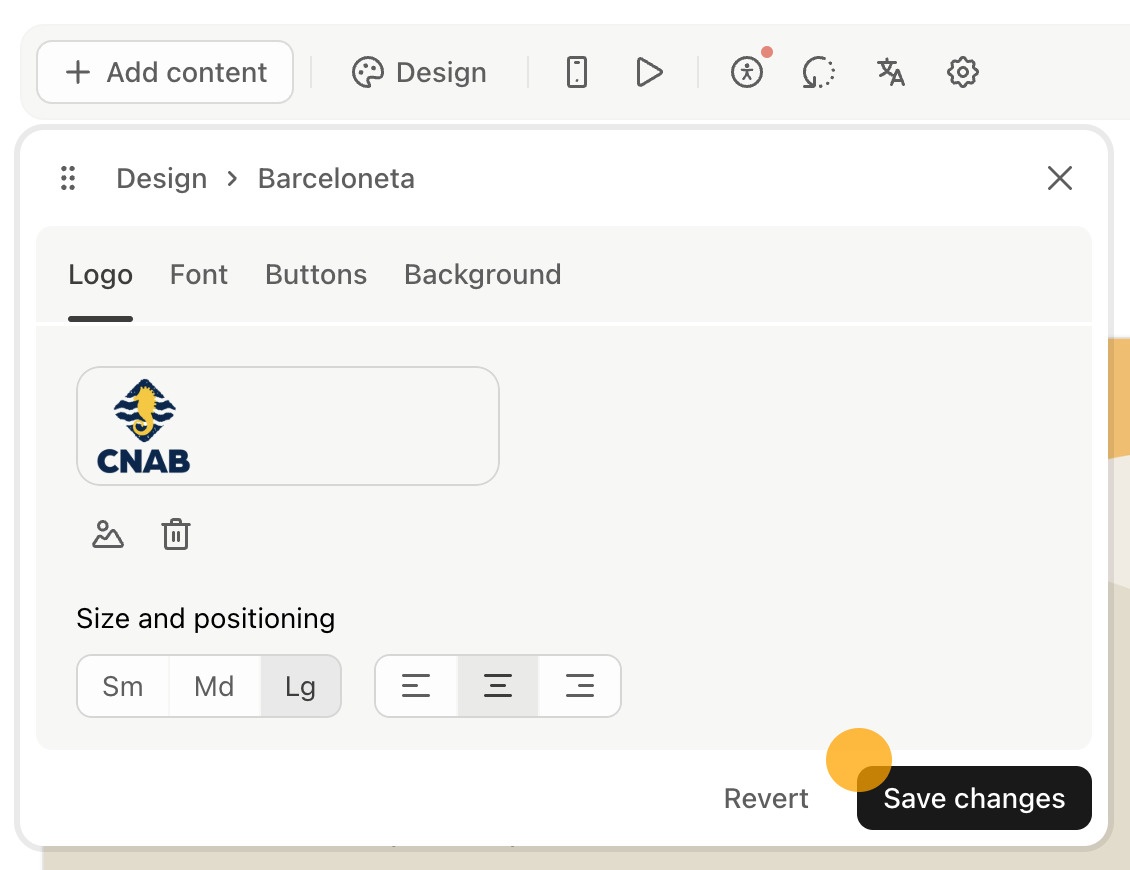Screen dimensions: 1130x870
Task: Set logo size to Sm
Action: (x=123, y=686)
